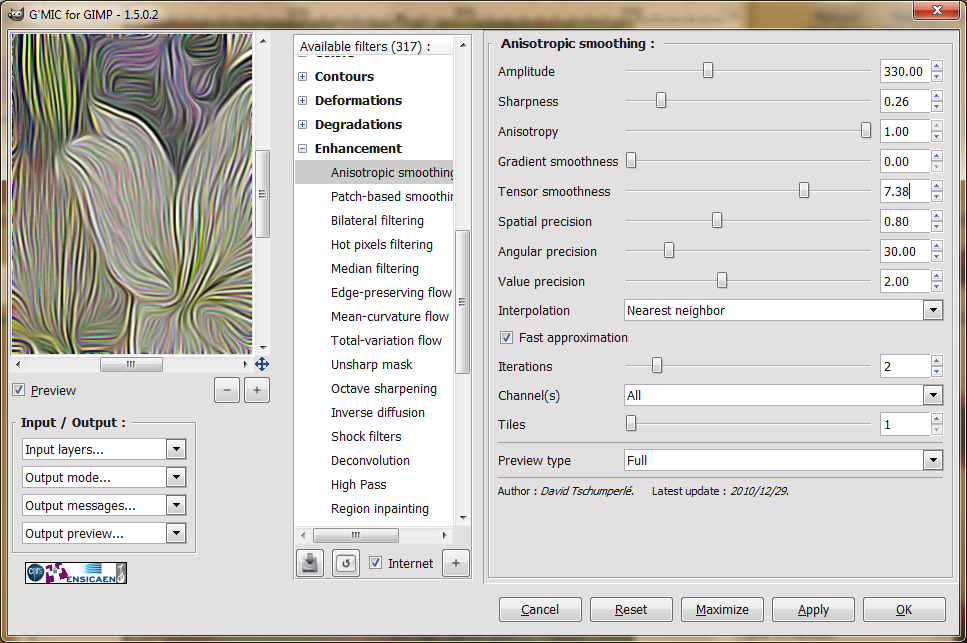The width and height of the screenshot is (967, 643).
Task: Click the add to favorites plus button
Action: [456, 563]
